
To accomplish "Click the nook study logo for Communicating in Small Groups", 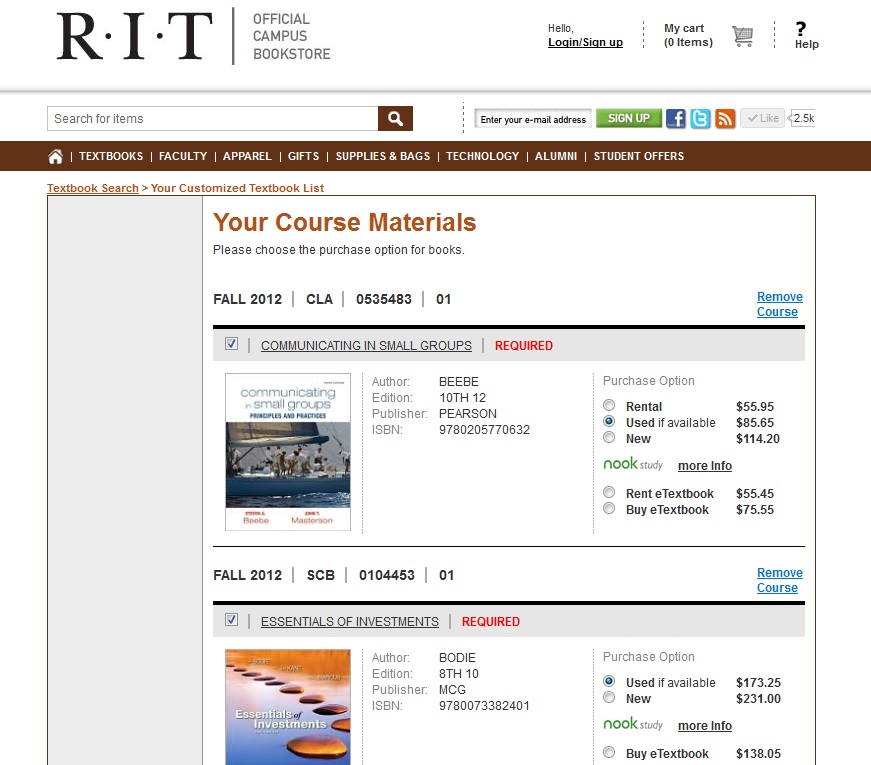I will coord(631,464).
